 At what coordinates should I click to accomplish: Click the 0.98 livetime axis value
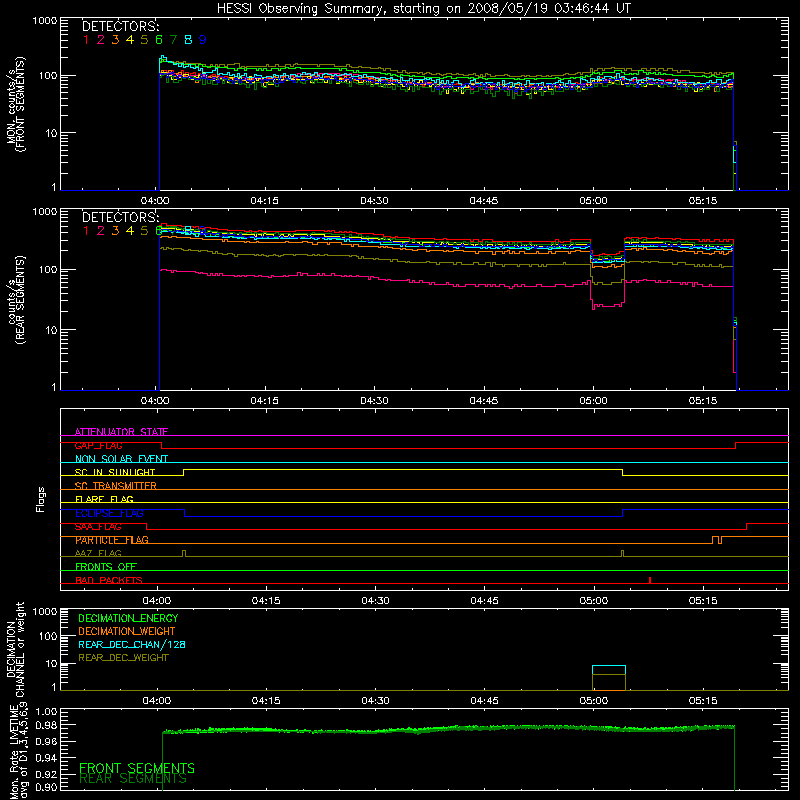point(47,725)
